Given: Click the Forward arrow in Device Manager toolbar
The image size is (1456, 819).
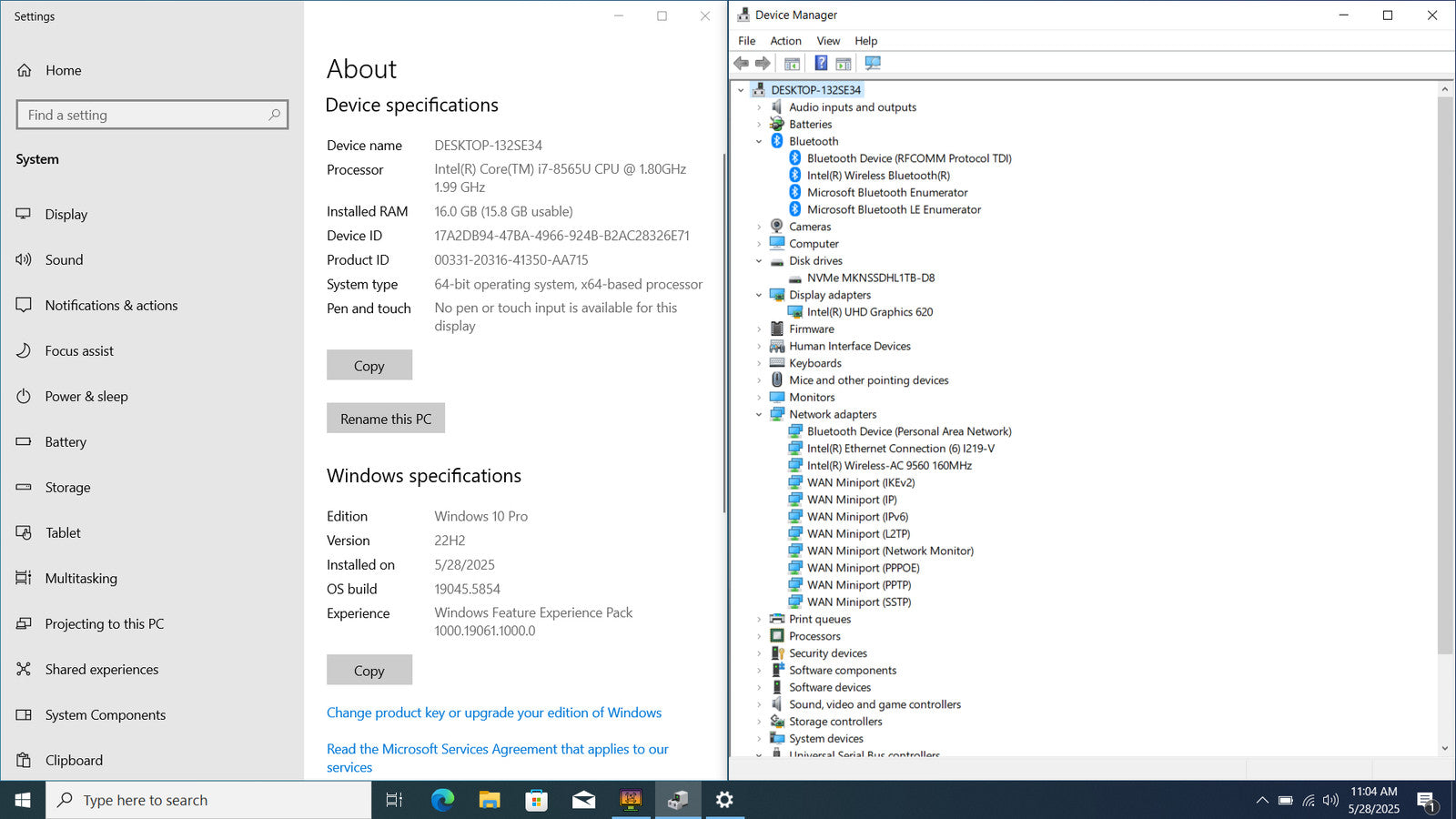Looking at the screenshot, I should pos(763,64).
